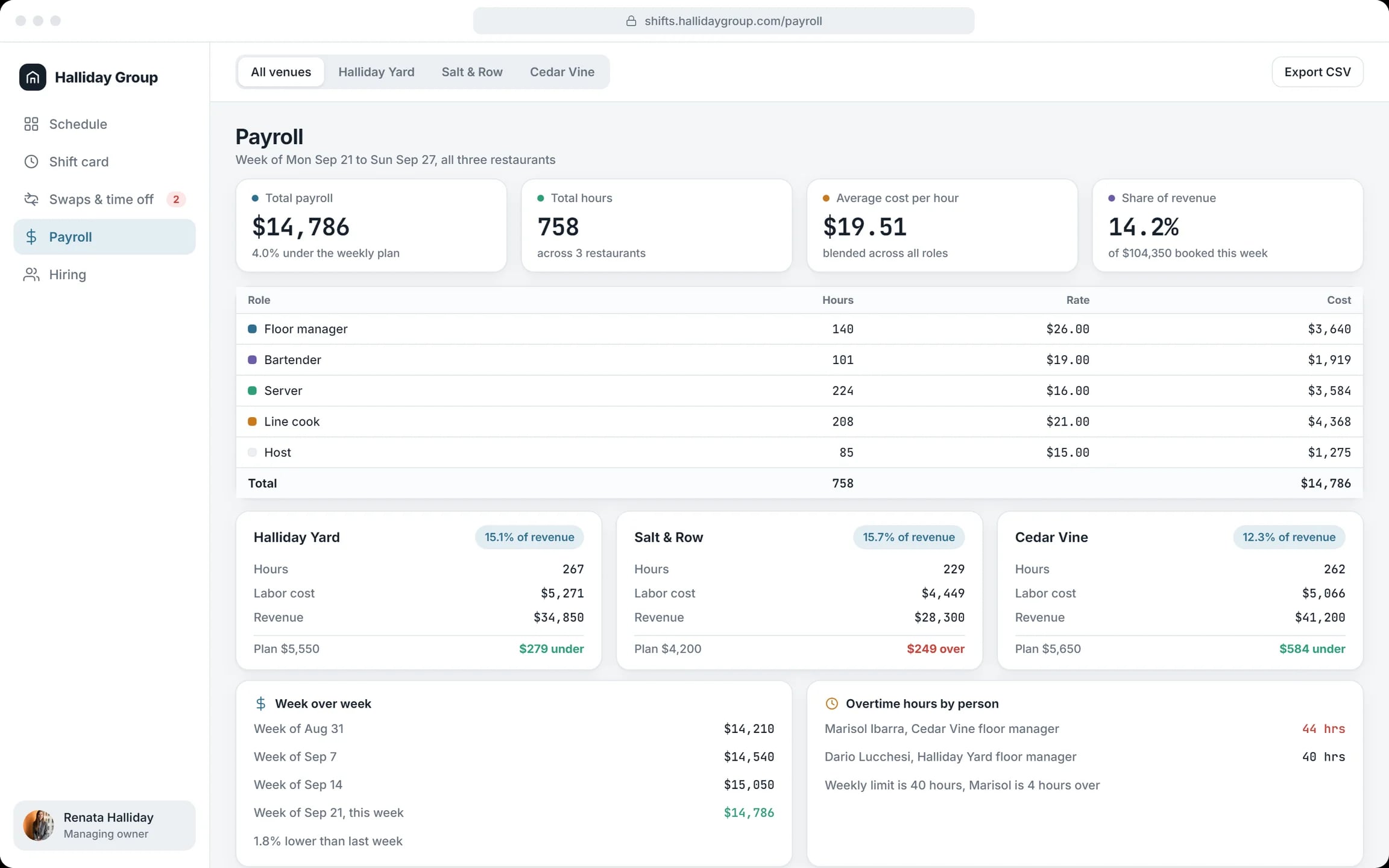Click the Floor manager blue color dot
The image size is (1389, 868).
(252, 329)
